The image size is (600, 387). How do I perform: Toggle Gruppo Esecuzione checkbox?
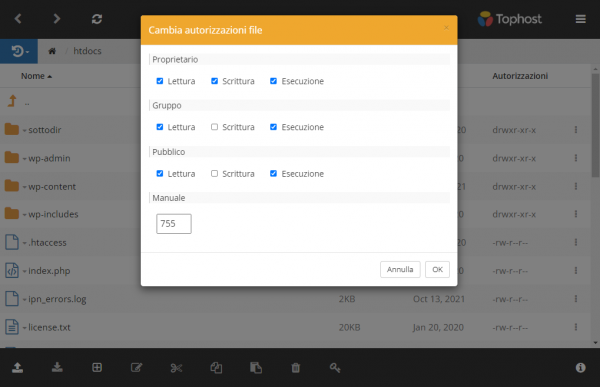click(x=273, y=127)
